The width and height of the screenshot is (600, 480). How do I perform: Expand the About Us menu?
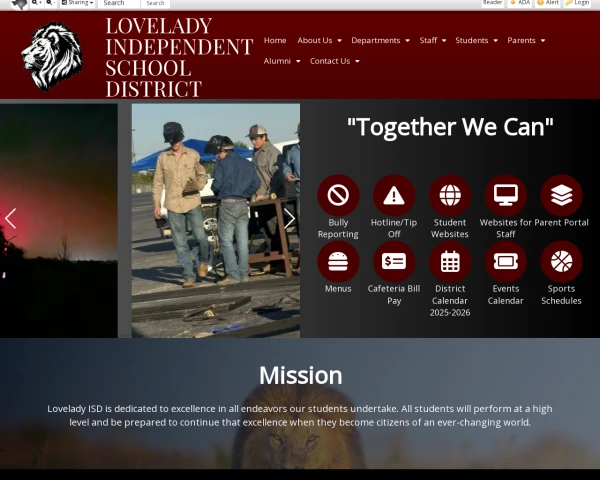coord(319,40)
